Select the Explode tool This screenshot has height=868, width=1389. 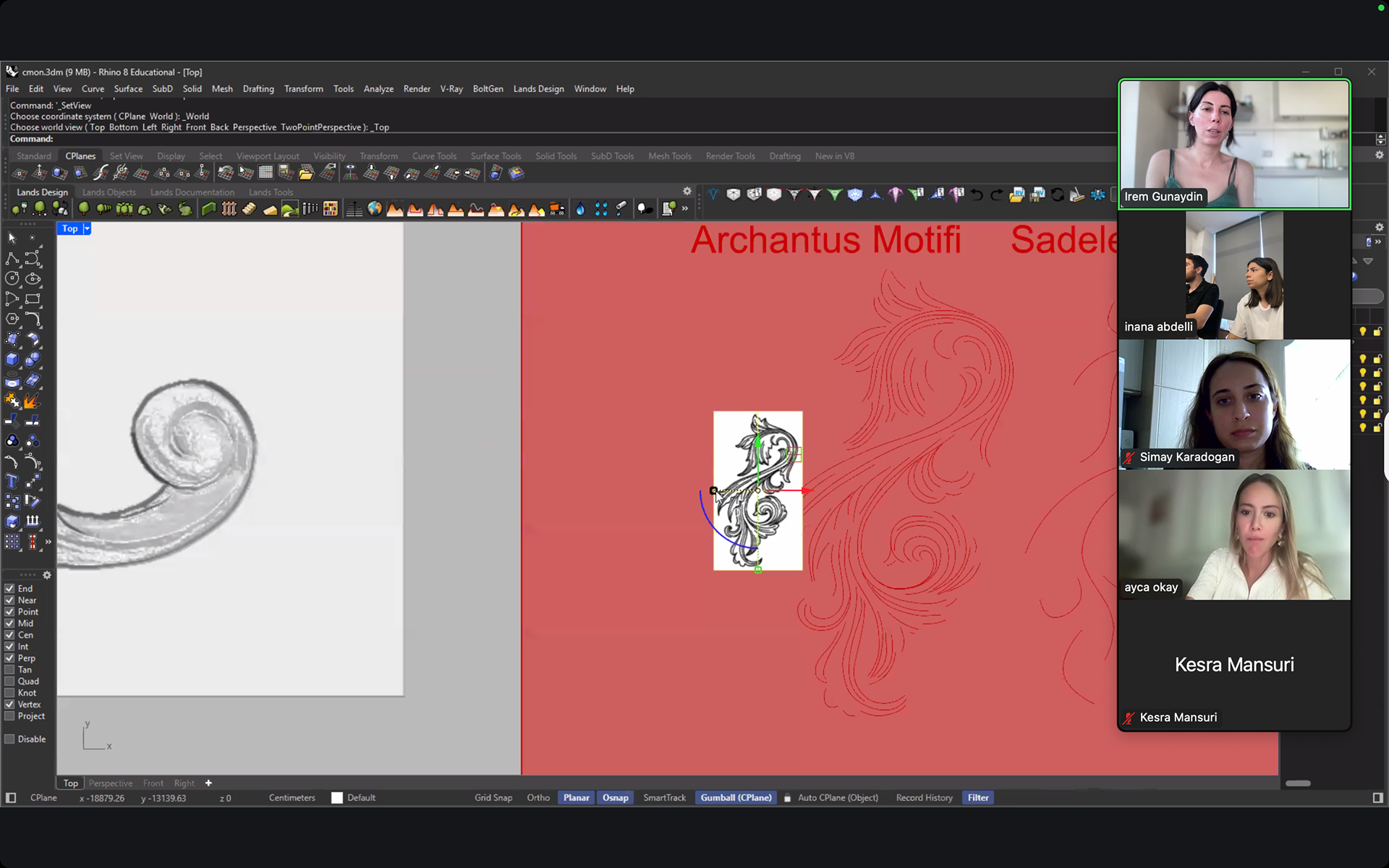pyautogui.click(x=33, y=400)
